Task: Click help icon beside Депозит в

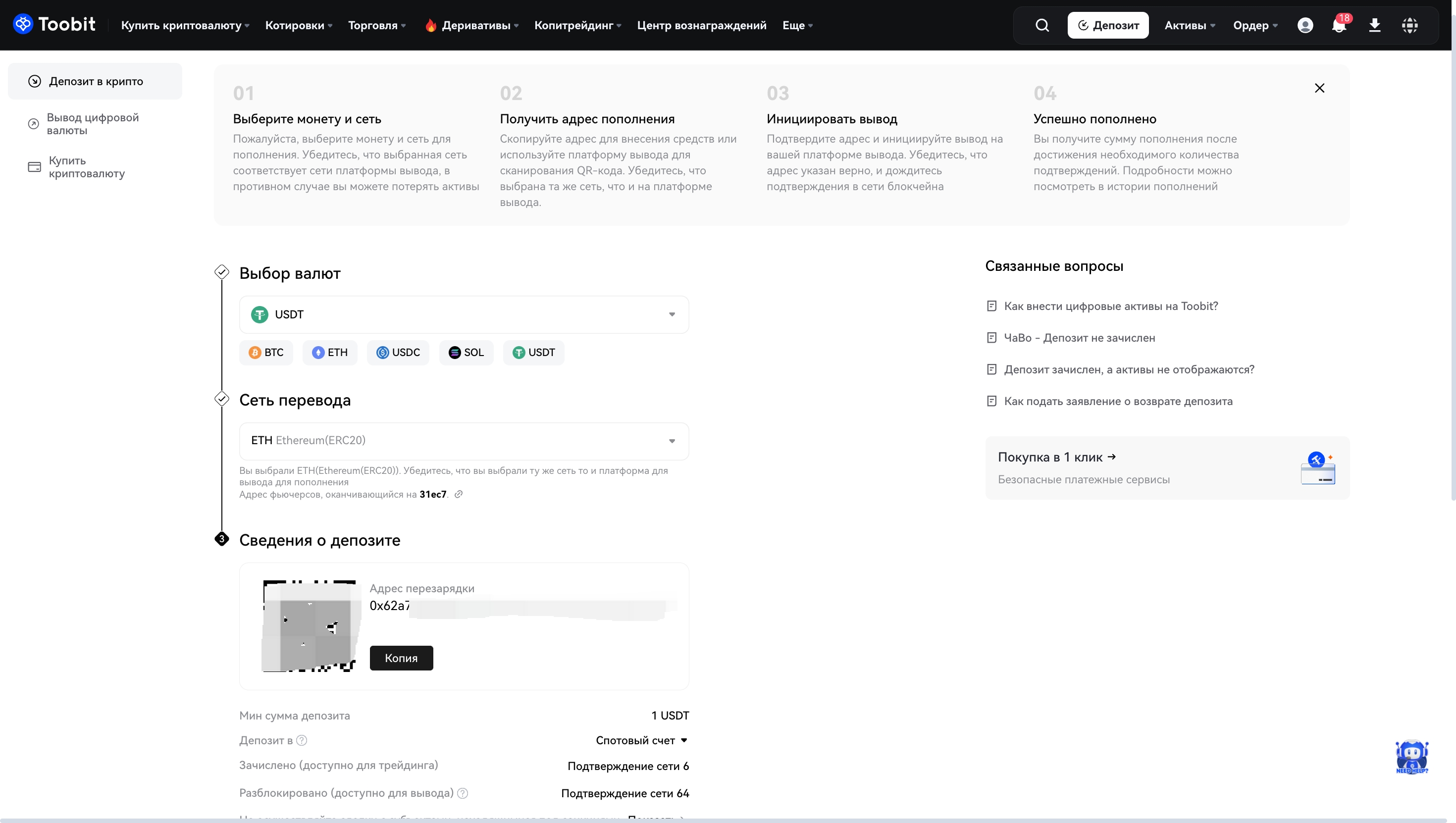Action: coord(302,740)
